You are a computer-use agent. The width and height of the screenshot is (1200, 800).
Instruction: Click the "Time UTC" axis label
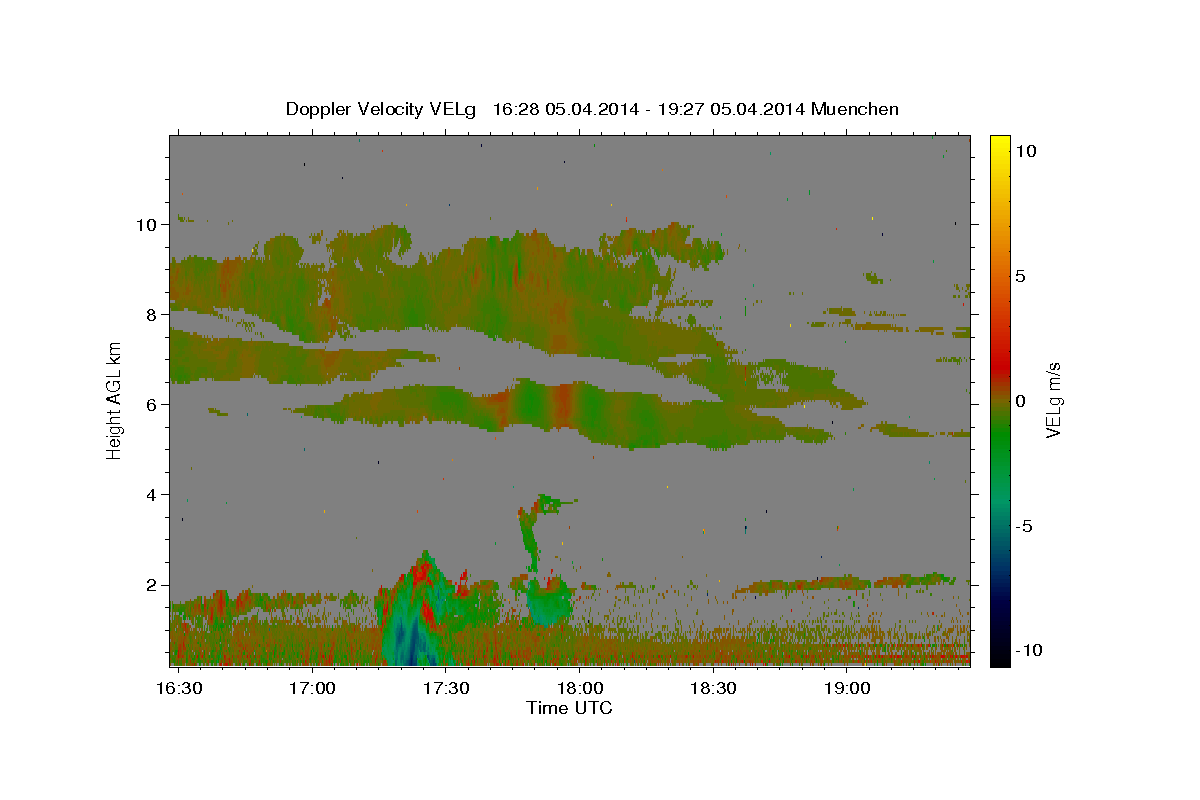pyautogui.click(x=569, y=708)
